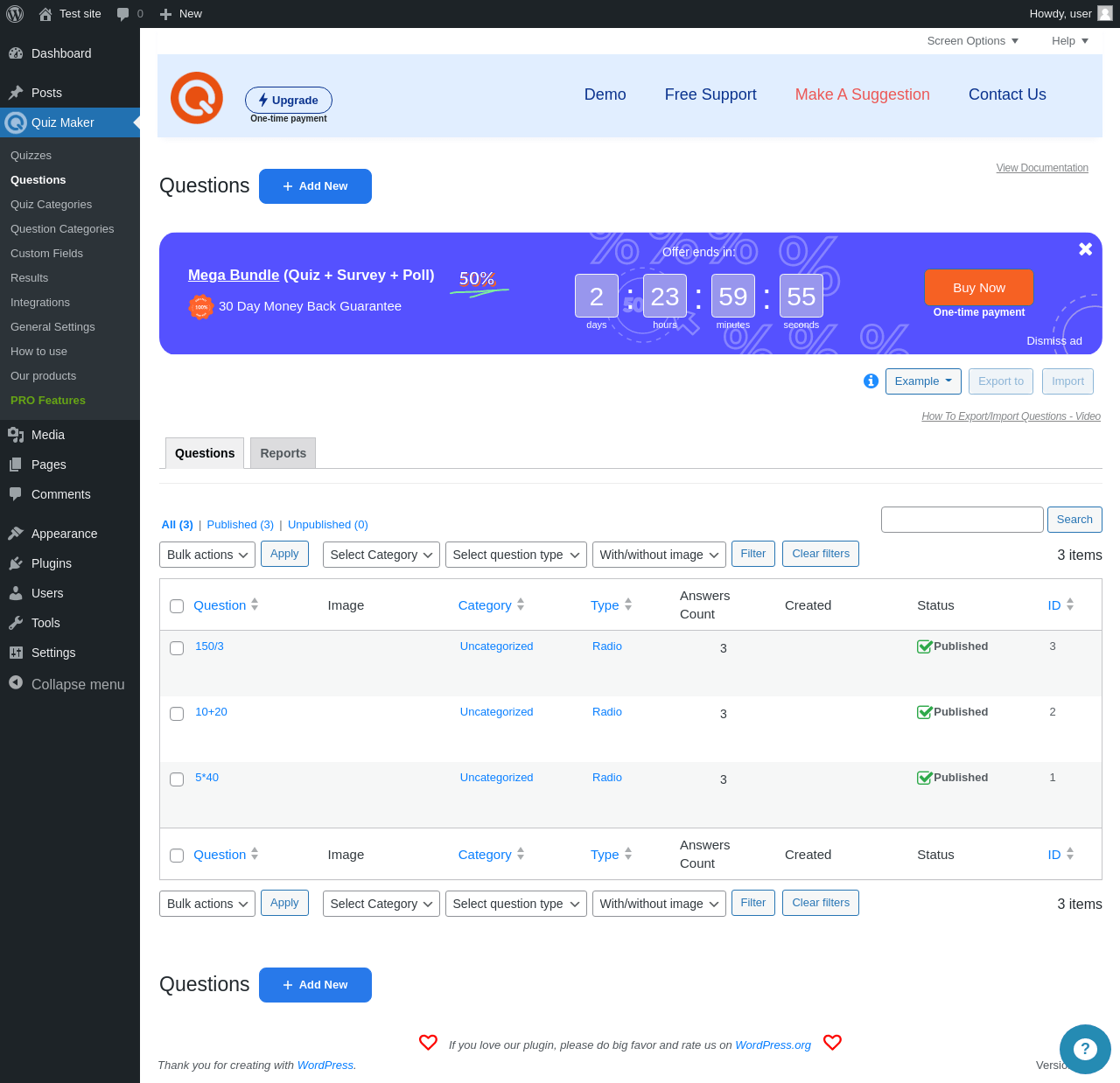Open the comments bubble icon in admin bar

tap(123, 14)
